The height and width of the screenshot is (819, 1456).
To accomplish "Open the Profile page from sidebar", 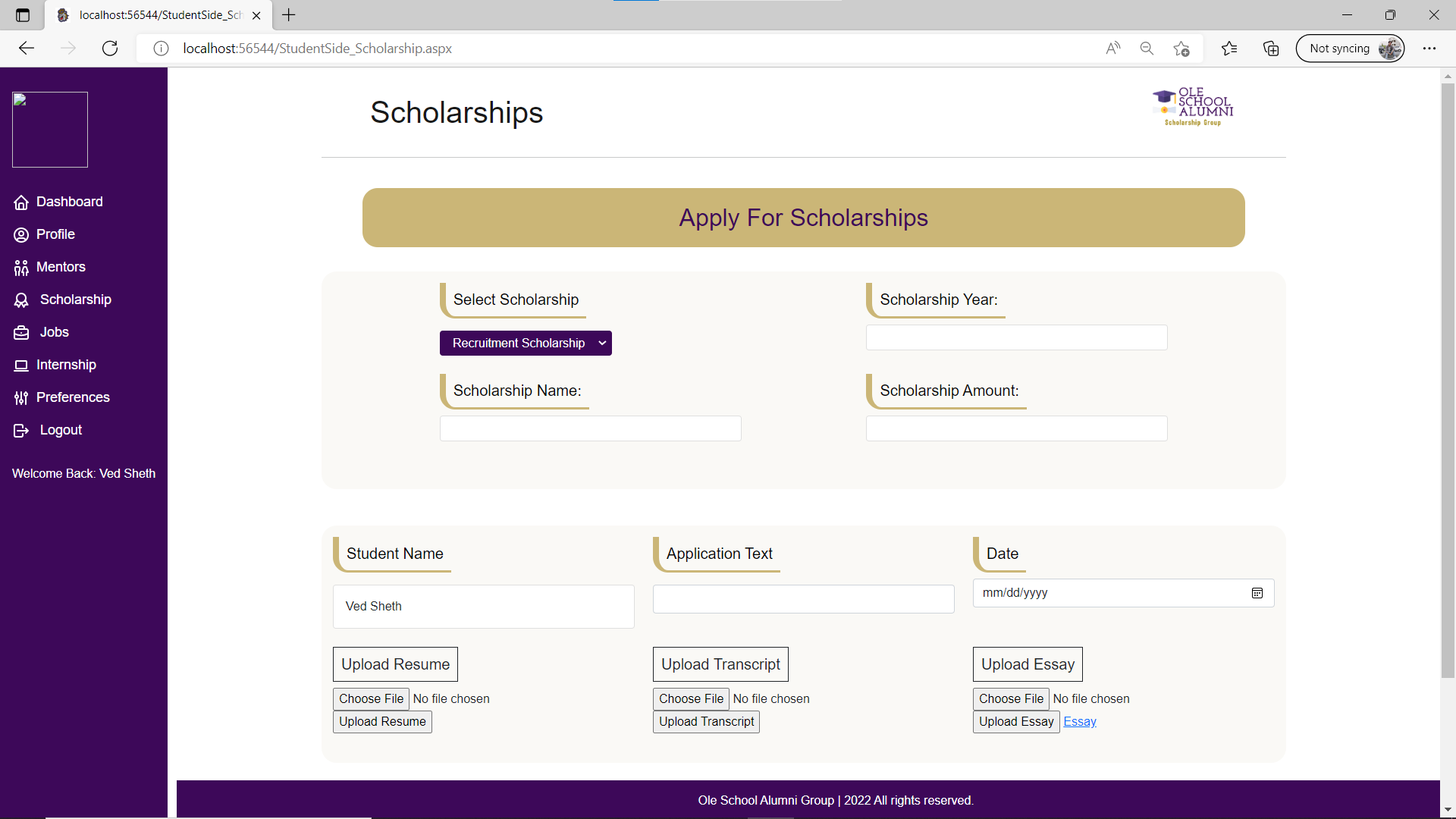I will pos(55,234).
